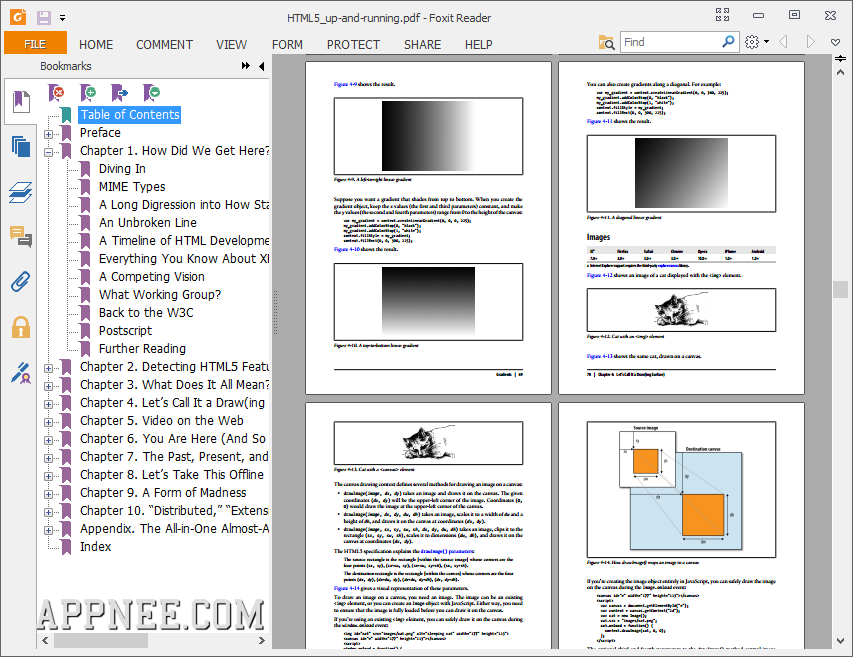Switch to the SHARE ribbon tab
This screenshot has height=657, width=853.
click(x=422, y=45)
